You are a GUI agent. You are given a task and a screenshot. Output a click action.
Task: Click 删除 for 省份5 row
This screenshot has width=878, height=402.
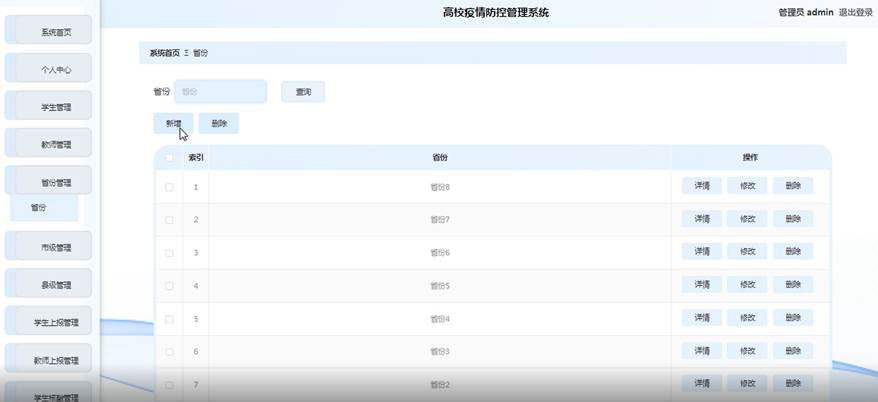pyautogui.click(x=793, y=284)
